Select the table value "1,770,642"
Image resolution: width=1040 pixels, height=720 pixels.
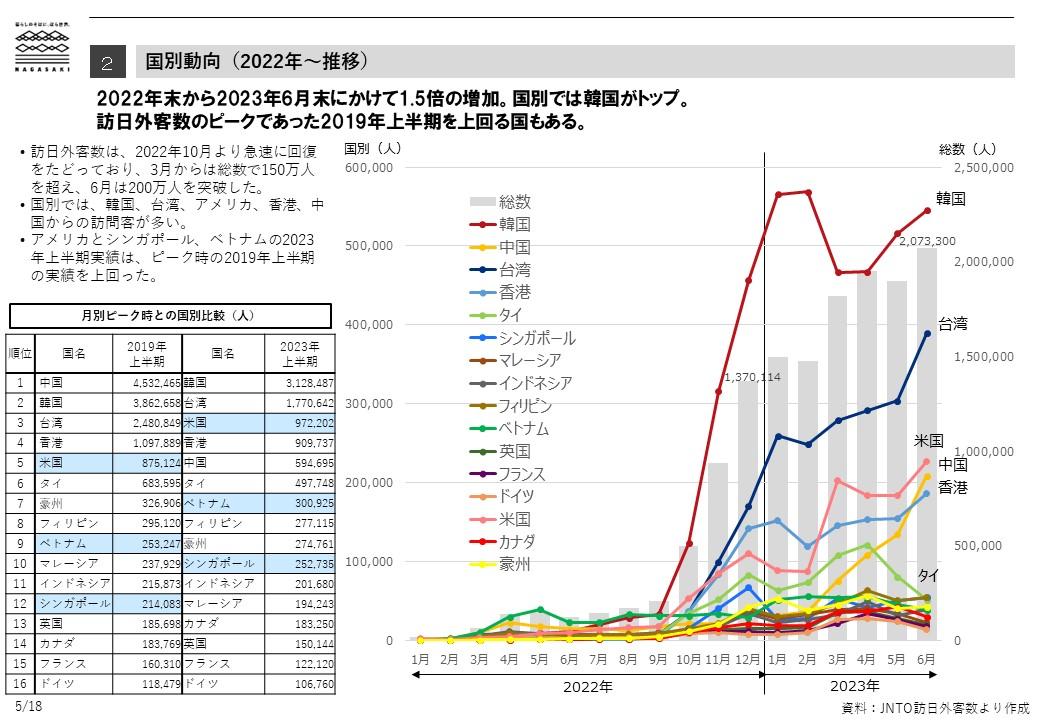[310, 403]
